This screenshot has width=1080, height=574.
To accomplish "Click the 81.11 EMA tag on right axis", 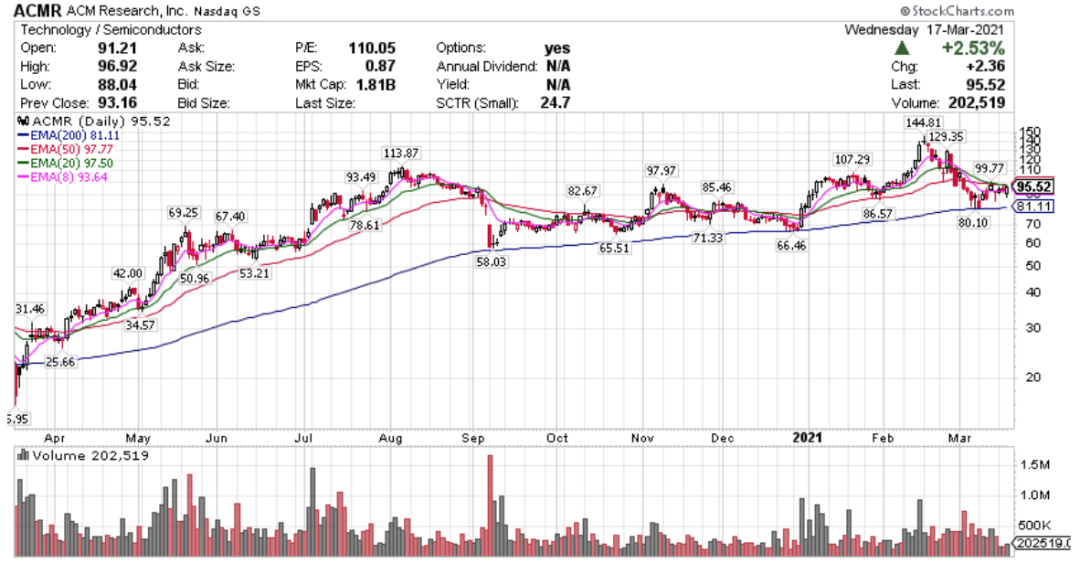I will pos(1033,206).
